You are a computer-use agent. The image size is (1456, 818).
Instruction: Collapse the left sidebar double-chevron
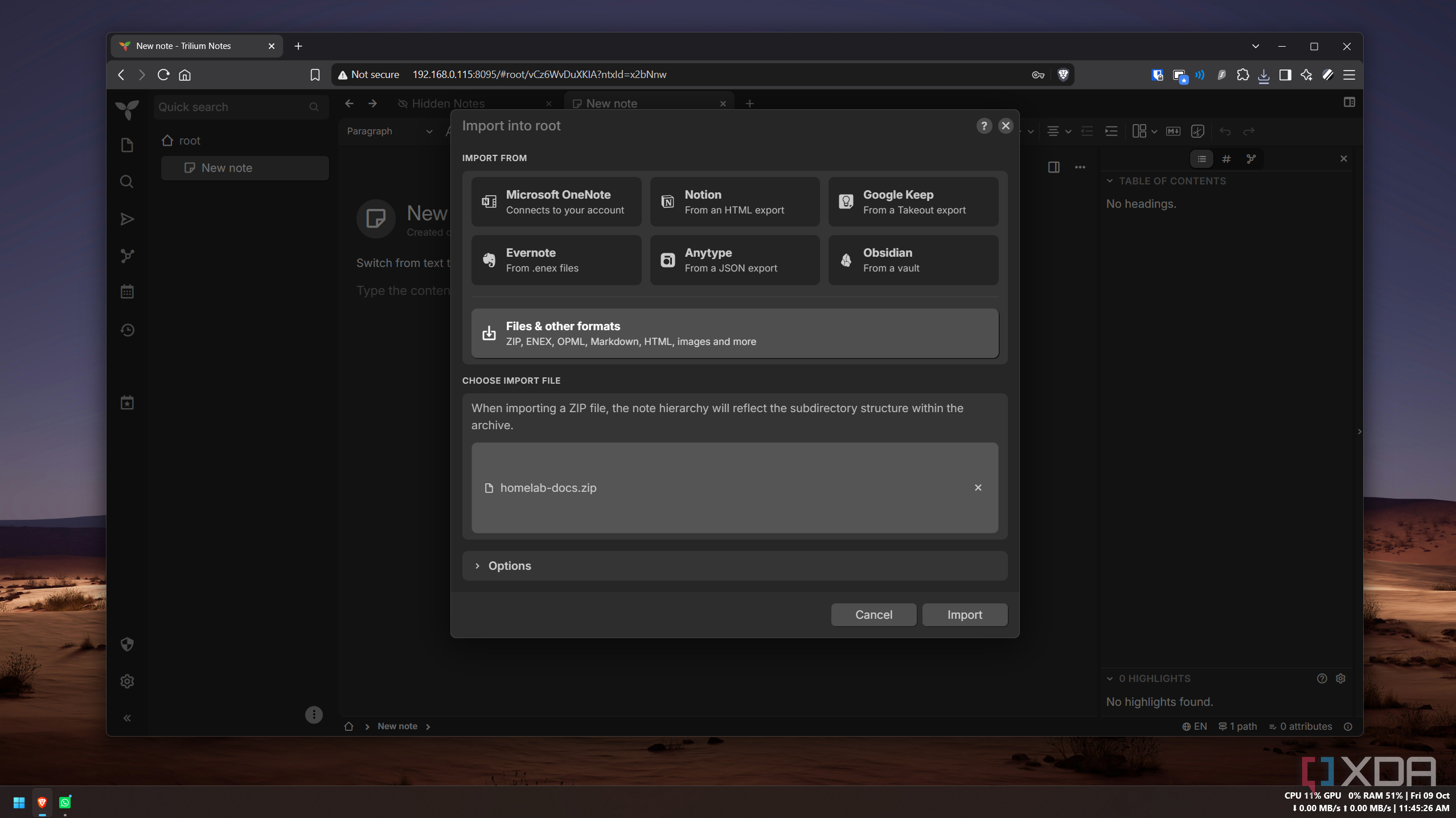tap(127, 718)
